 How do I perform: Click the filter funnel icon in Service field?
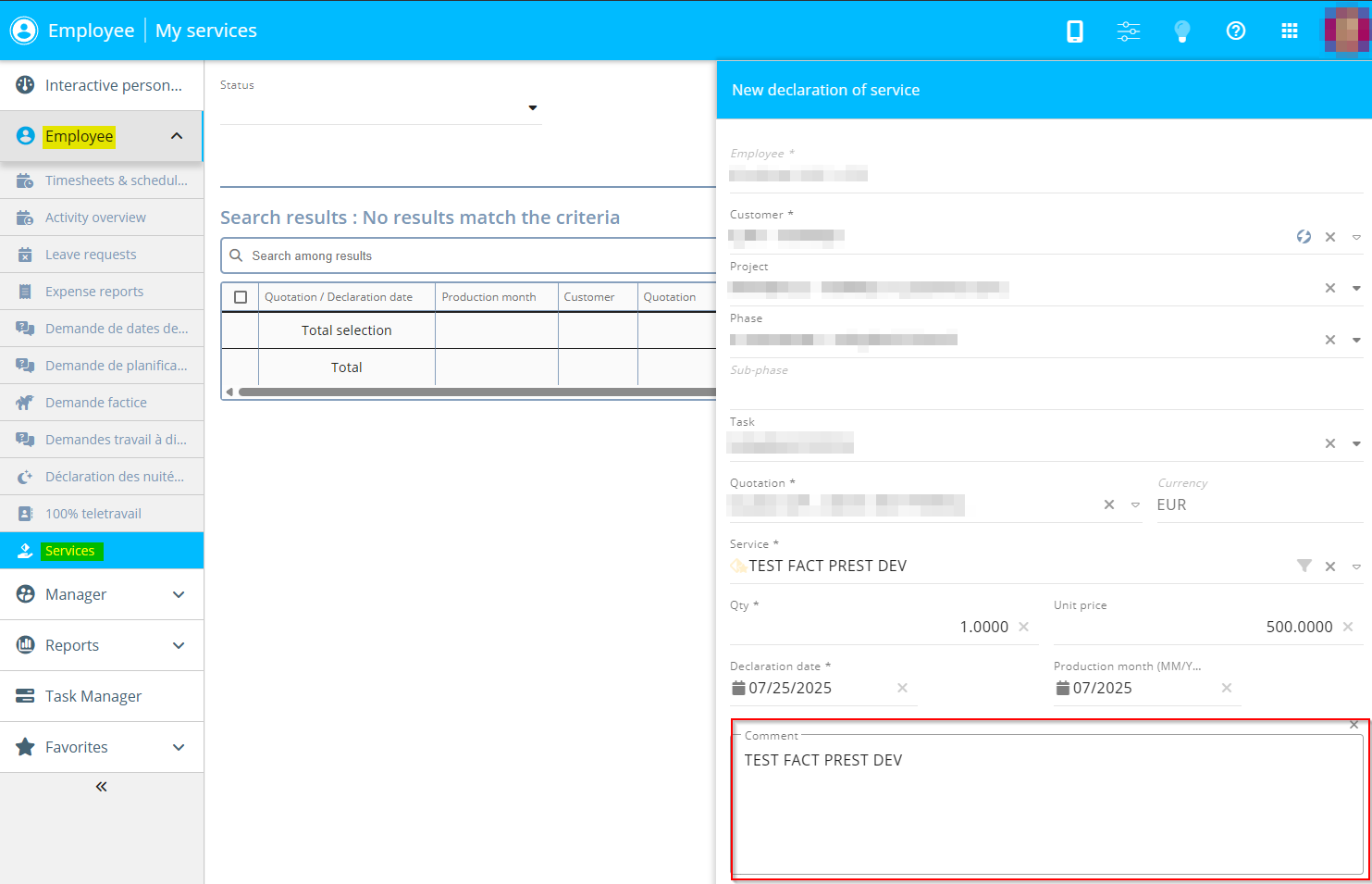[x=1304, y=566]
